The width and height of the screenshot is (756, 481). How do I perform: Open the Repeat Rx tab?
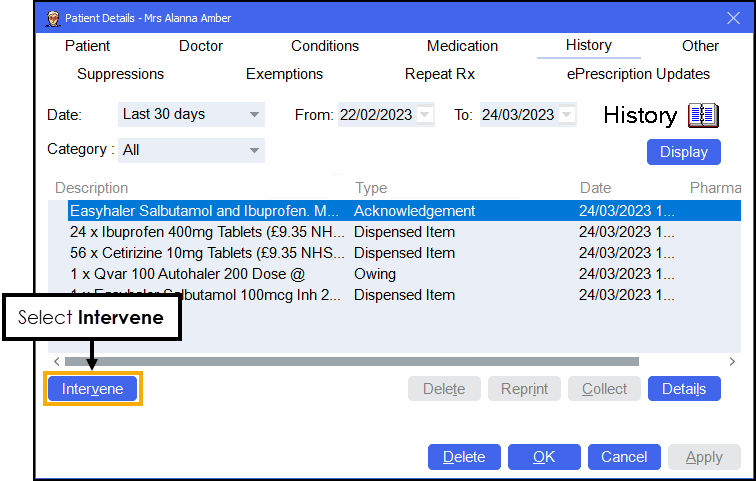[439, 74]
